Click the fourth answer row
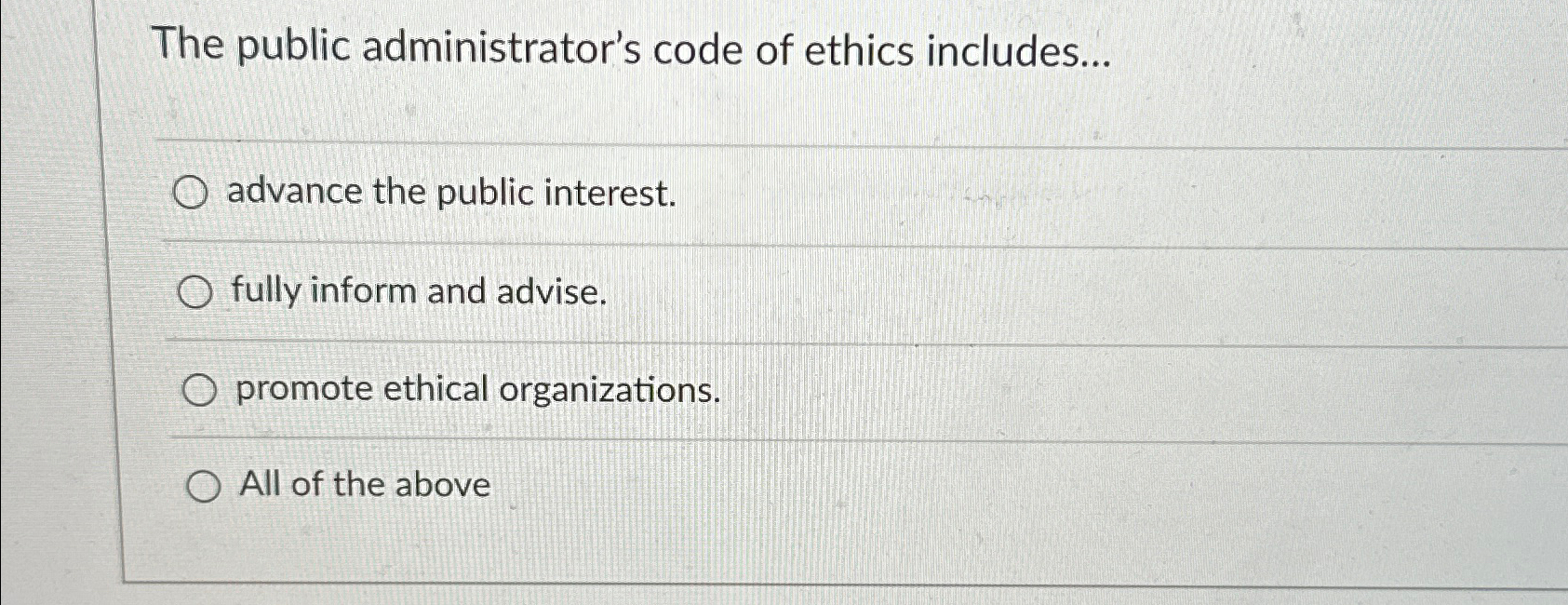 (x=651, y=485)
